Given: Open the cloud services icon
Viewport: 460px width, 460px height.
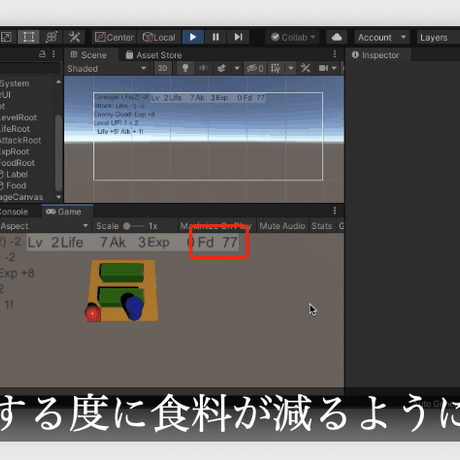Looking at the screenshot, I should point(337,37).
